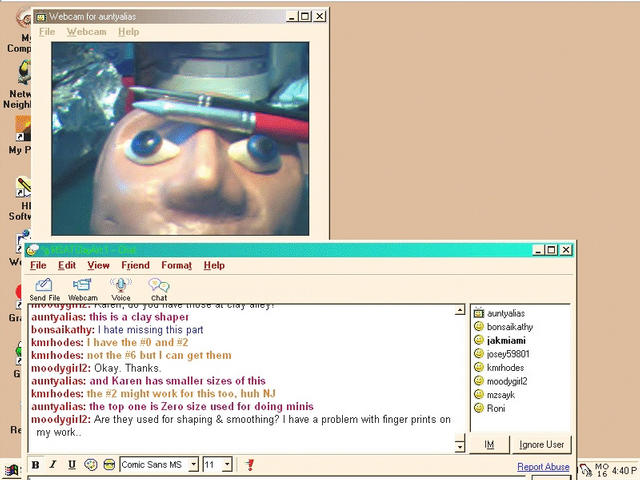Screen dimensions: 640x480
Task: Click the webcam icon beside auntyalias
Action: coord(478,313)
